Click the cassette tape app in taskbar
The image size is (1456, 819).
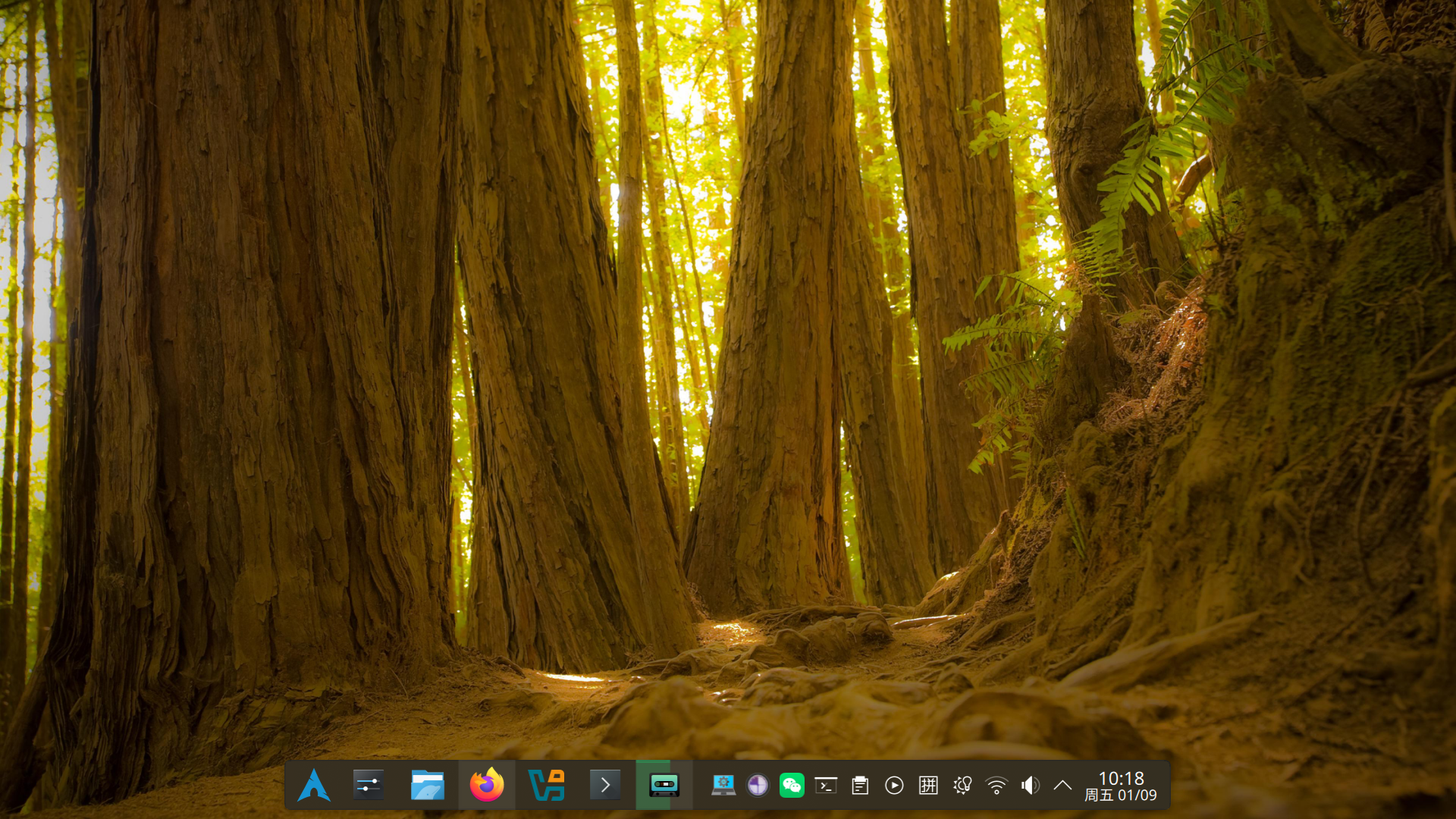664,785
